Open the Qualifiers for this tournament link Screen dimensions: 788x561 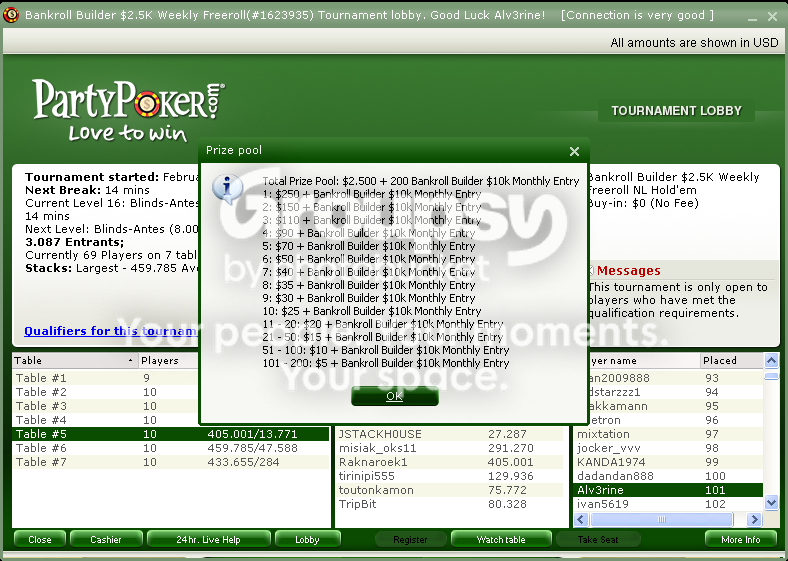(111, 331)
